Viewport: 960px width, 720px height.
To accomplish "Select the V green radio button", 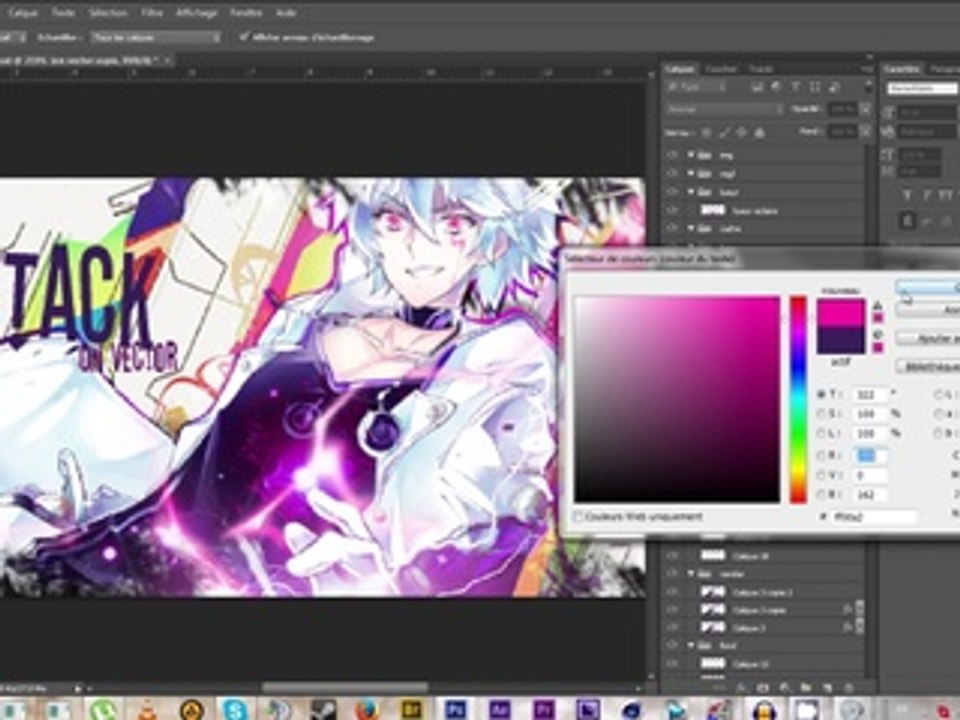I will point(822,475).
